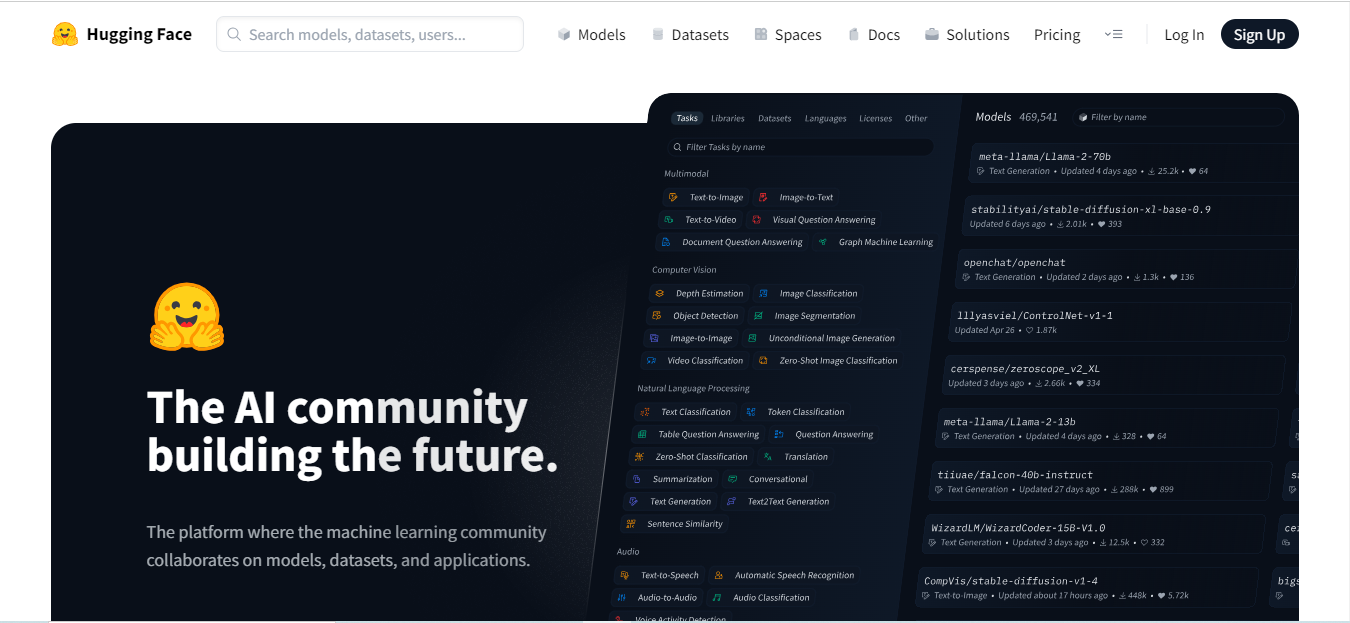Focus the Search models, datasets, users field
The image size is (1350, 623).
click(370, 34)
